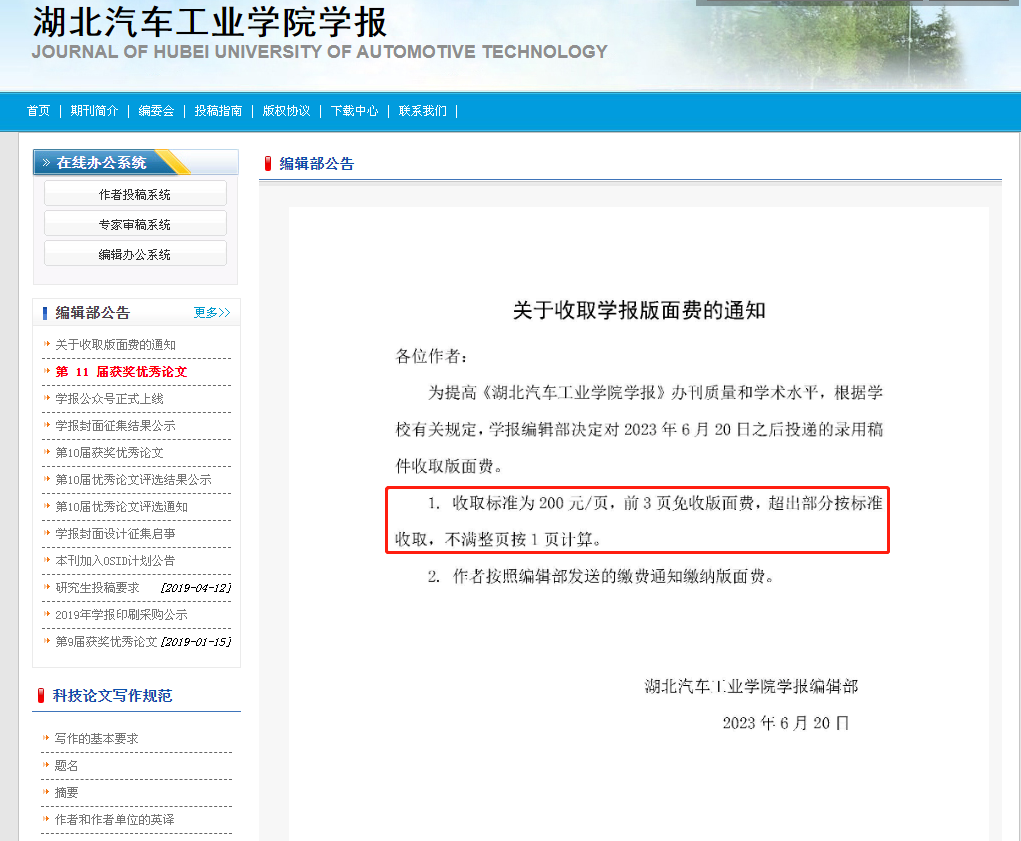
Task: Open 本刊加入OSID计划公告 link
Action: pyautogui.click(x=115, y=560)
